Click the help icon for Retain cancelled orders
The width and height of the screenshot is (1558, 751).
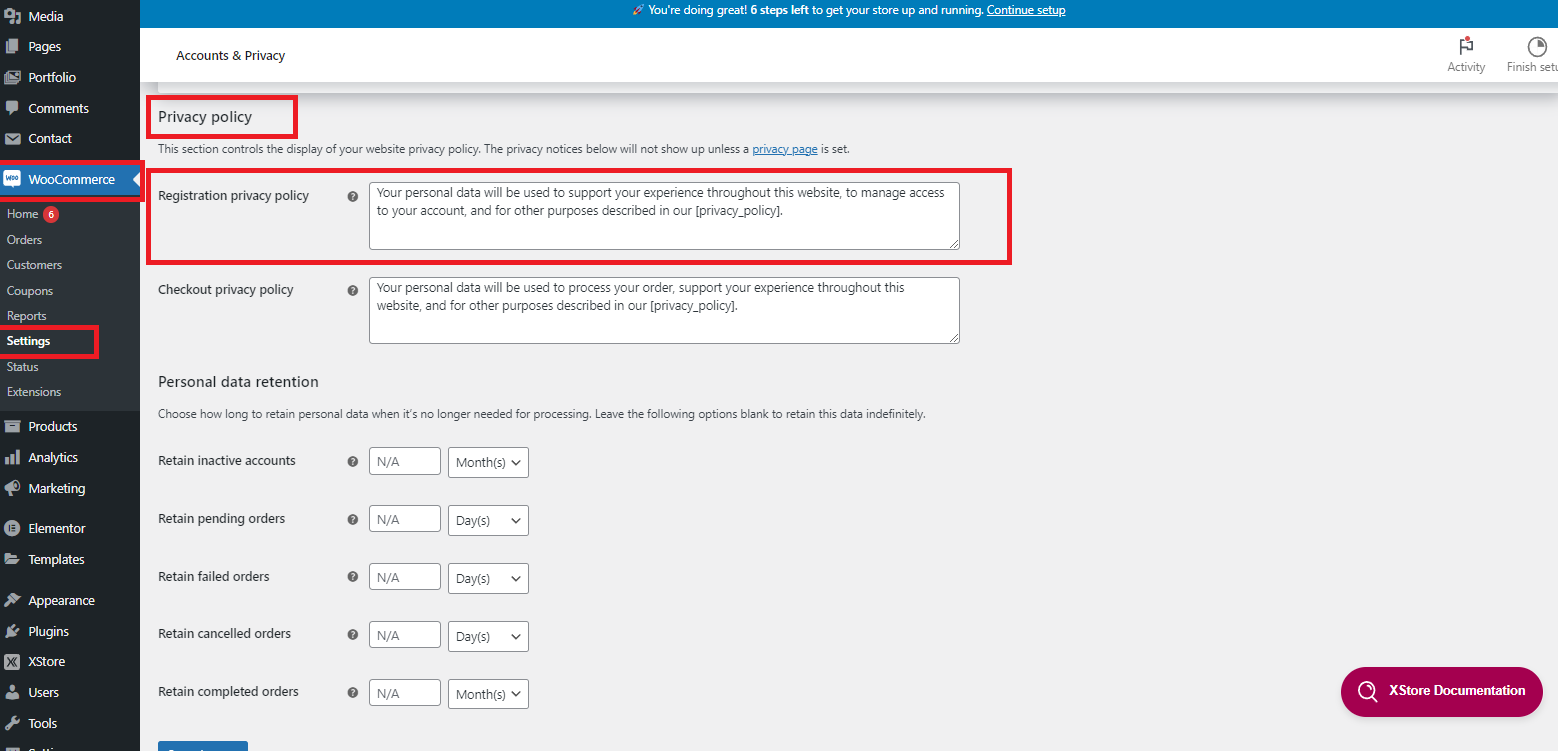(x=352, y=634)
